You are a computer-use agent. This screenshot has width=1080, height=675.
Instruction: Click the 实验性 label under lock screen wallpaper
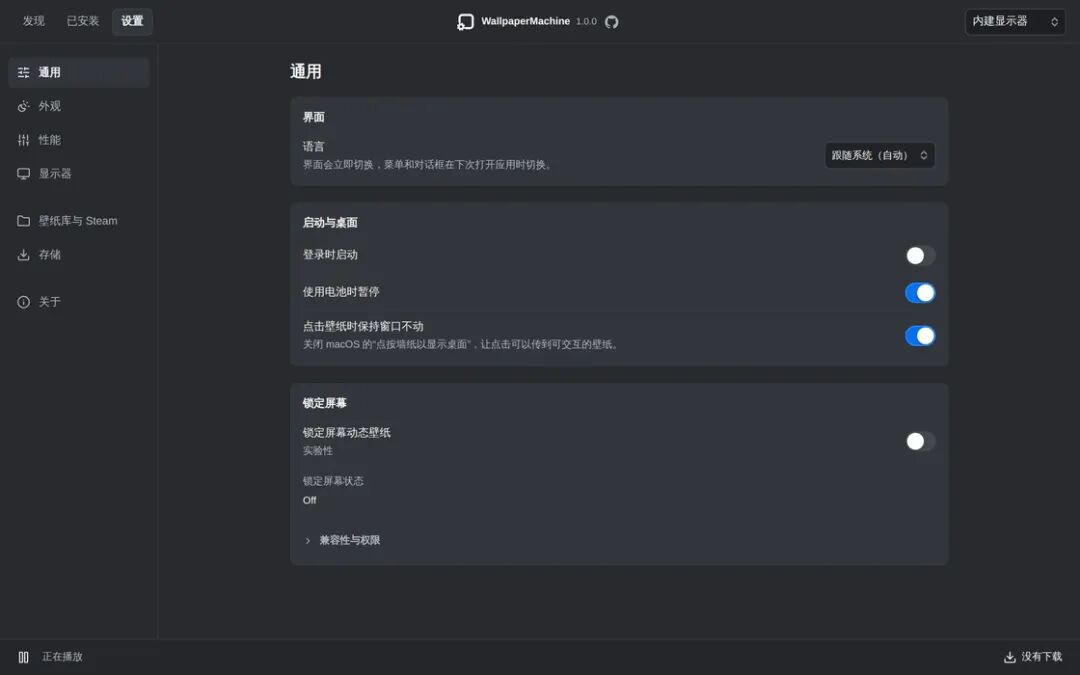318,450
